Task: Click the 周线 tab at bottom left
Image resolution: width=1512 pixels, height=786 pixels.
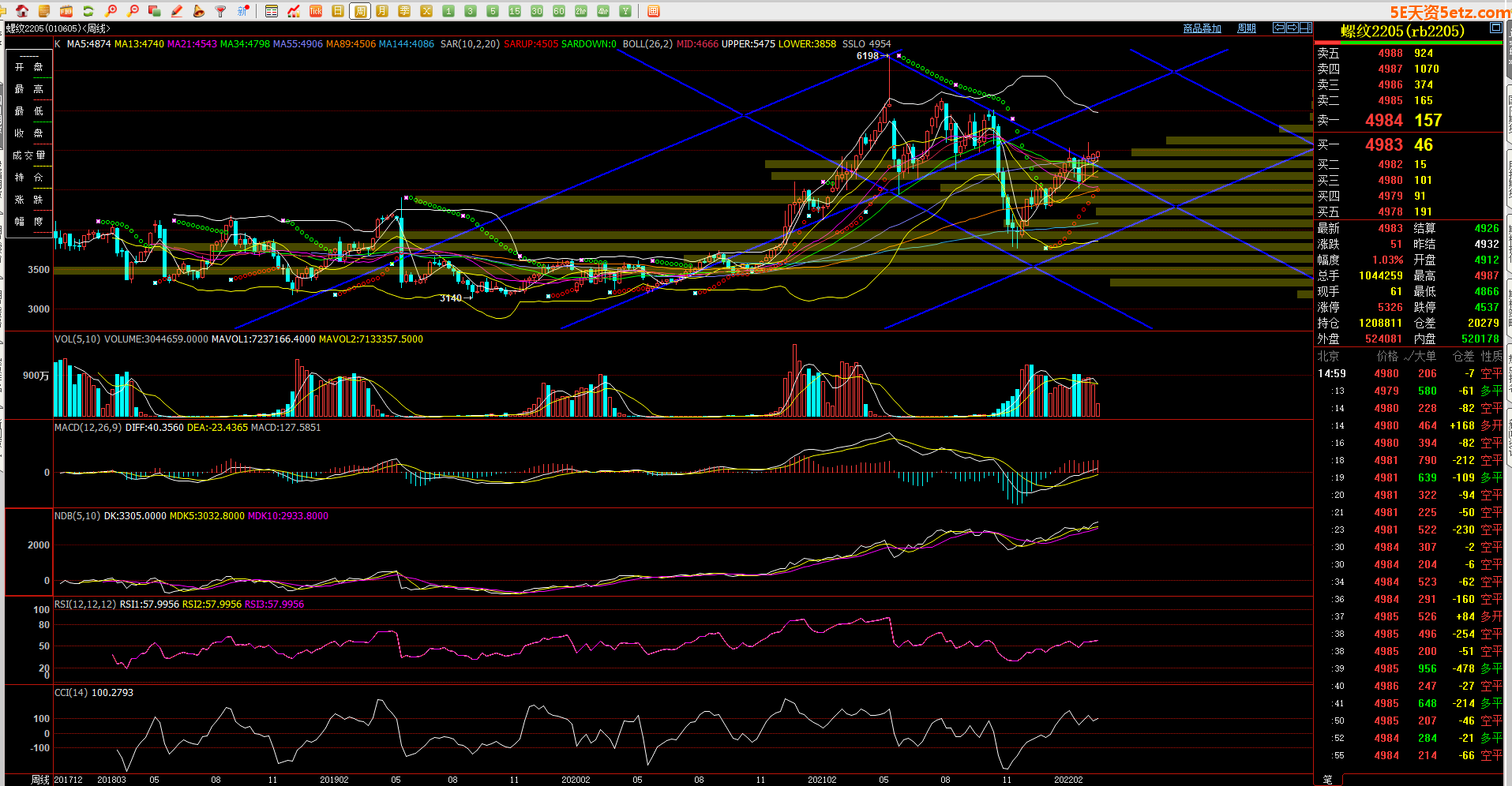Action: [40, 780]
